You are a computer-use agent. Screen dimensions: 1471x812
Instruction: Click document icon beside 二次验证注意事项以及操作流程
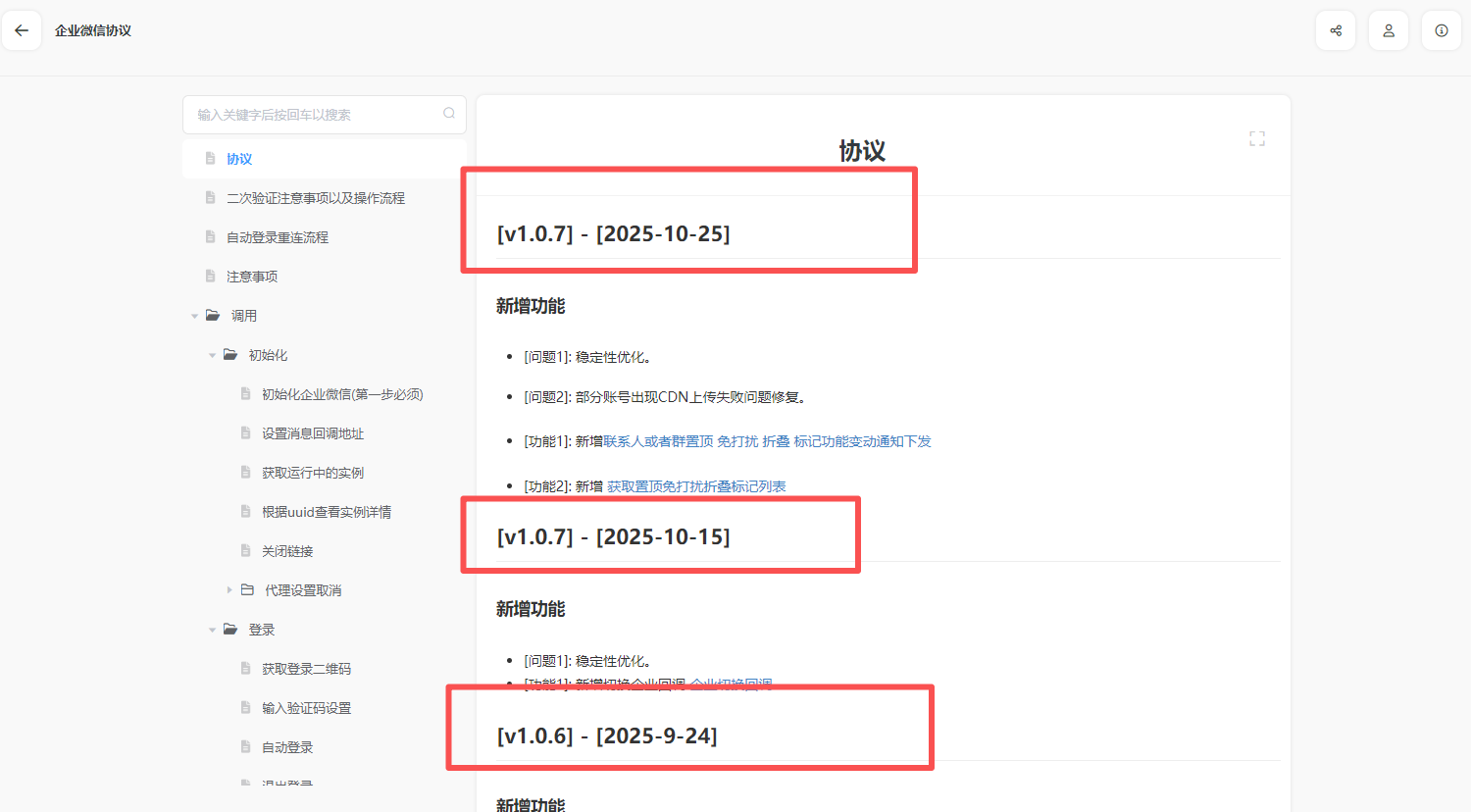tap(210, 197)
